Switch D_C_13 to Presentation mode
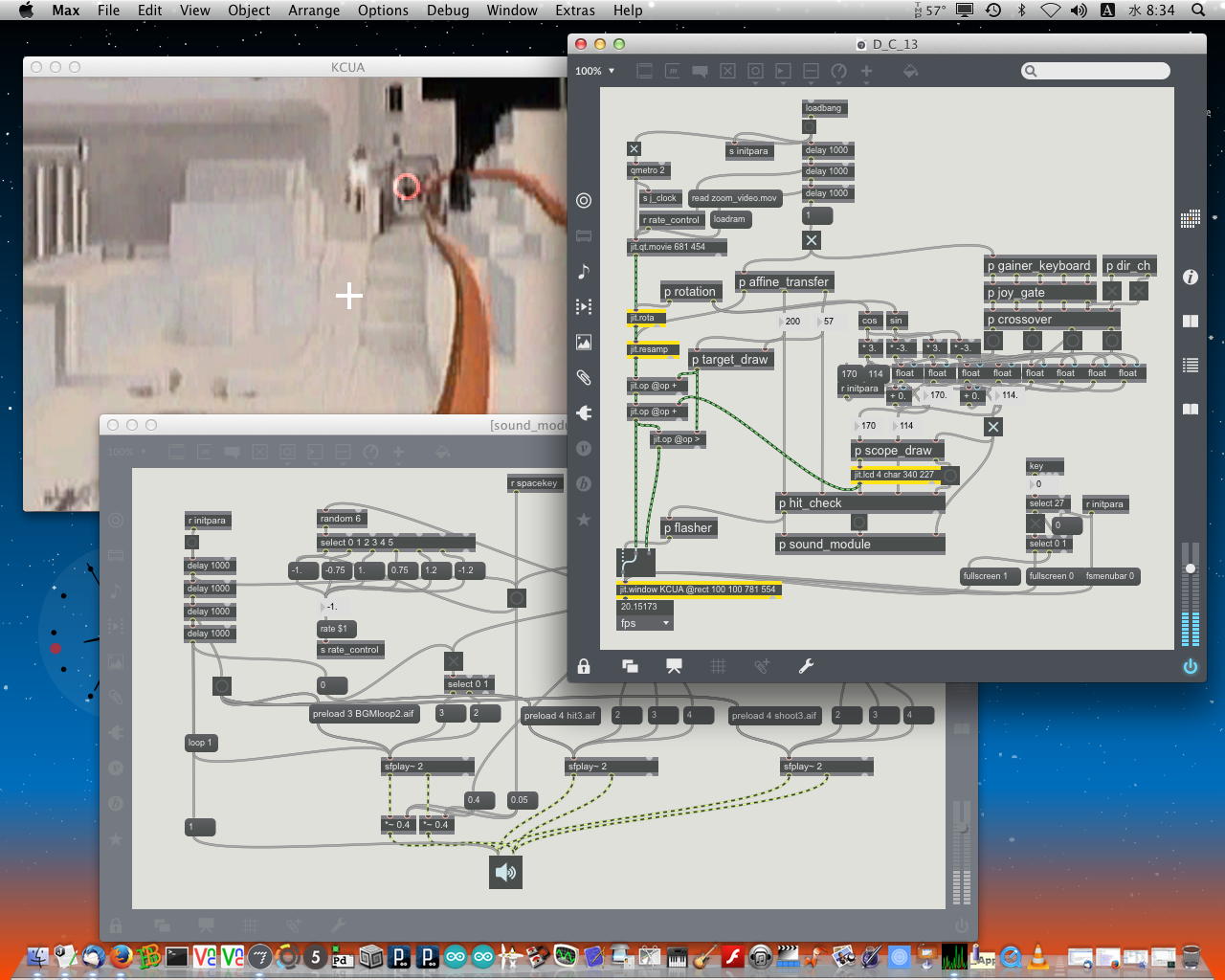1225x980 pixels. pyautogui.click(x=674, y=666)
